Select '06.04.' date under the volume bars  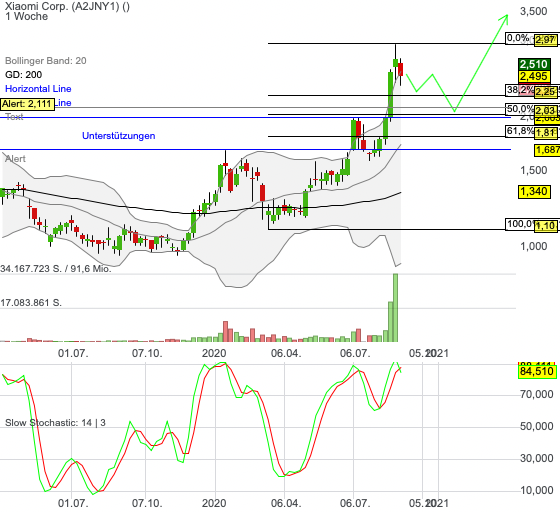click(x=286, y=353)
